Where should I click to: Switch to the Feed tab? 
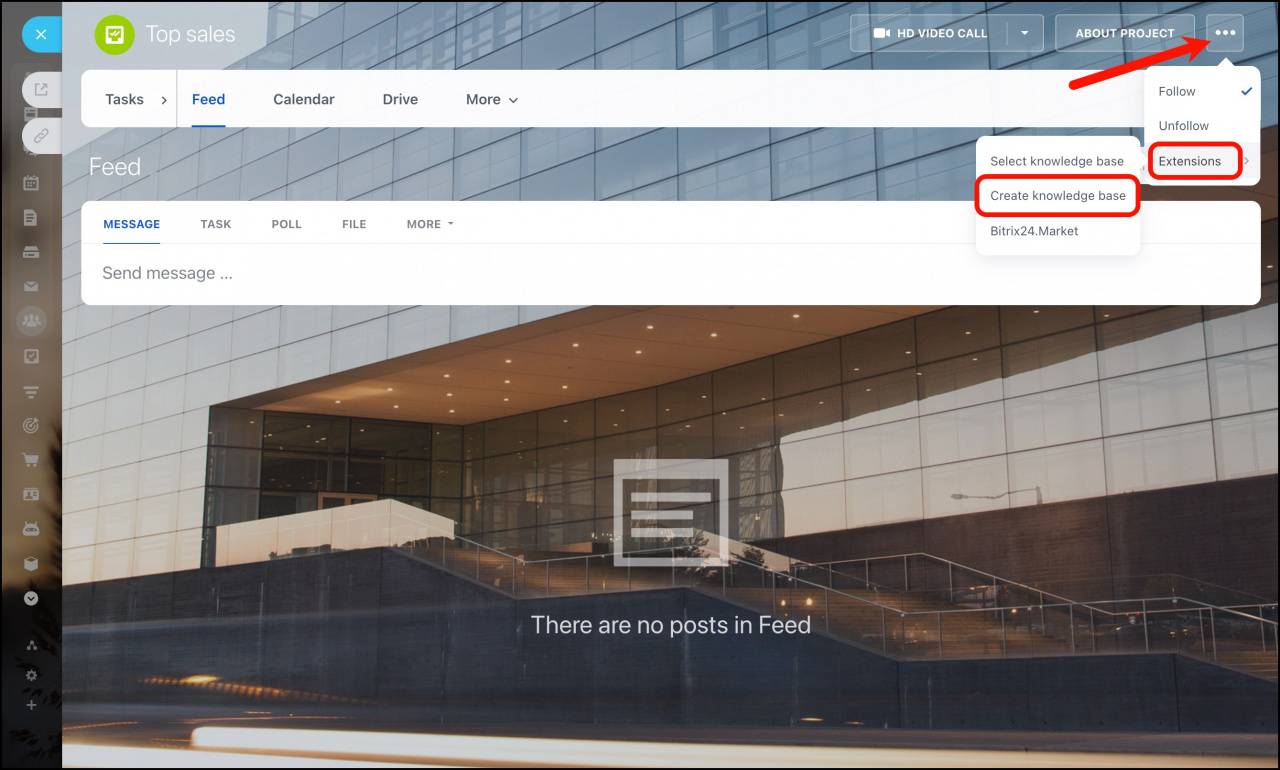tap(208, 99)
